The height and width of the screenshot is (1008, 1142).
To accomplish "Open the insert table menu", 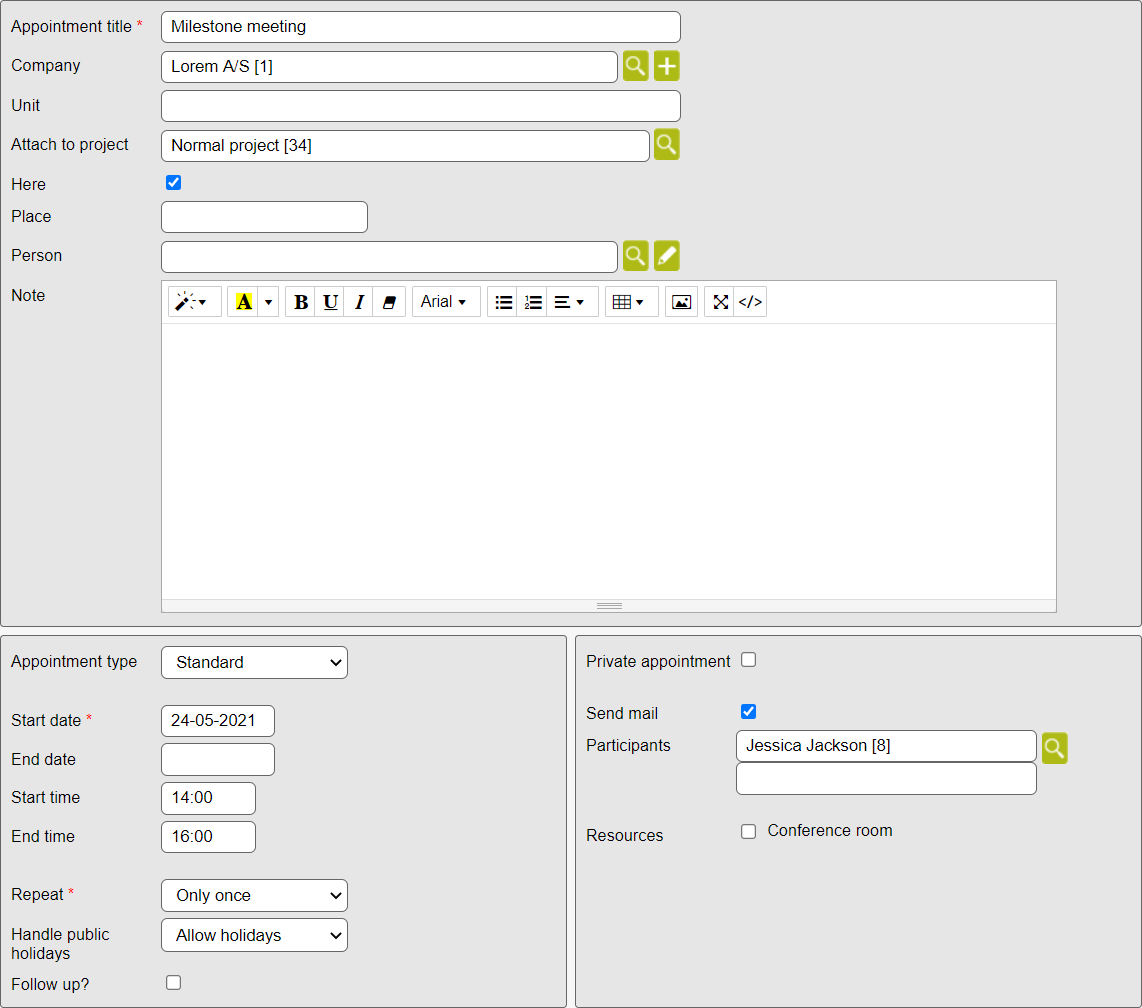I will (631, 302).
